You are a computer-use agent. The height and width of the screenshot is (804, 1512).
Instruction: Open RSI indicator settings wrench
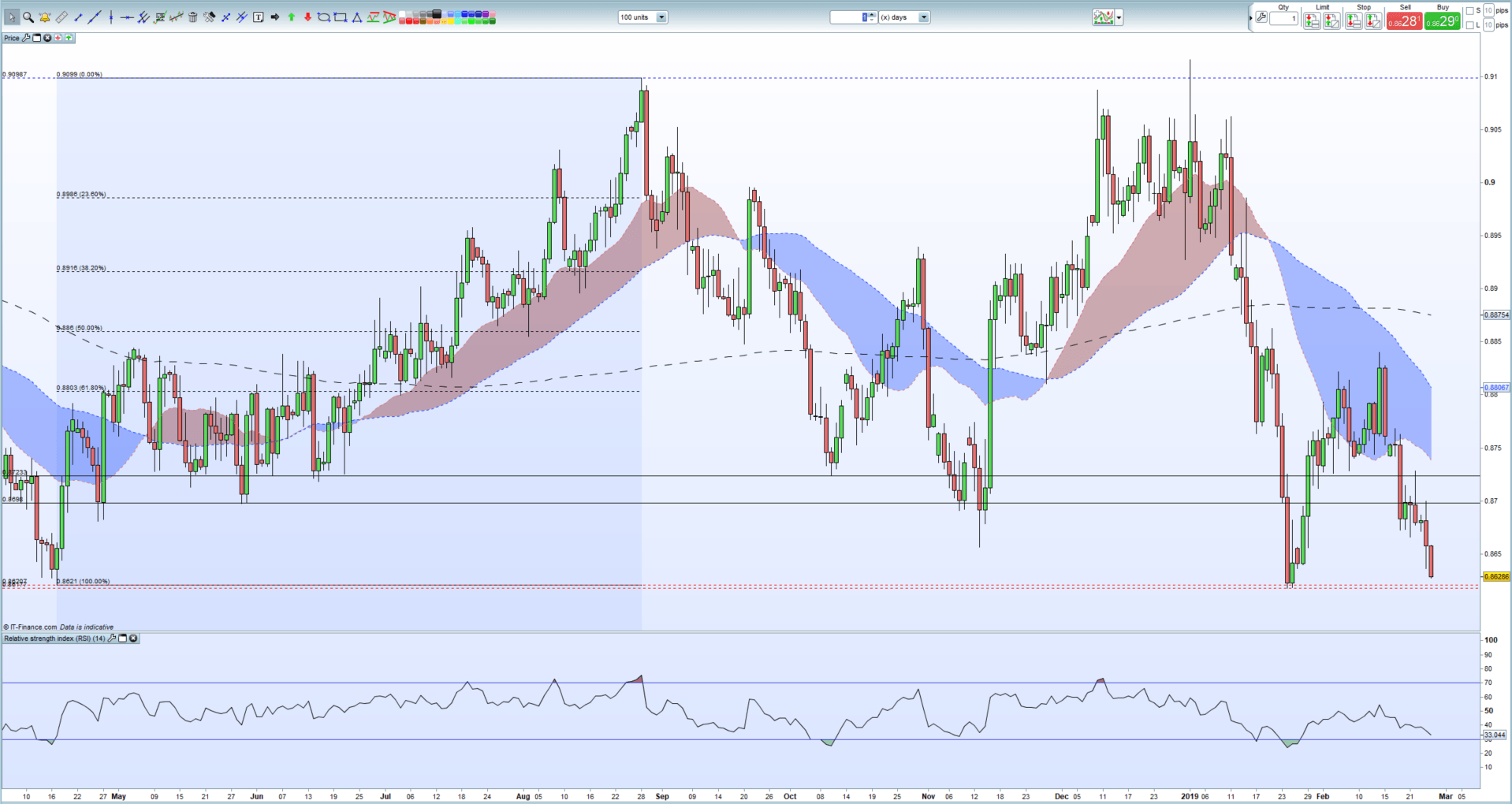point(112,638)
